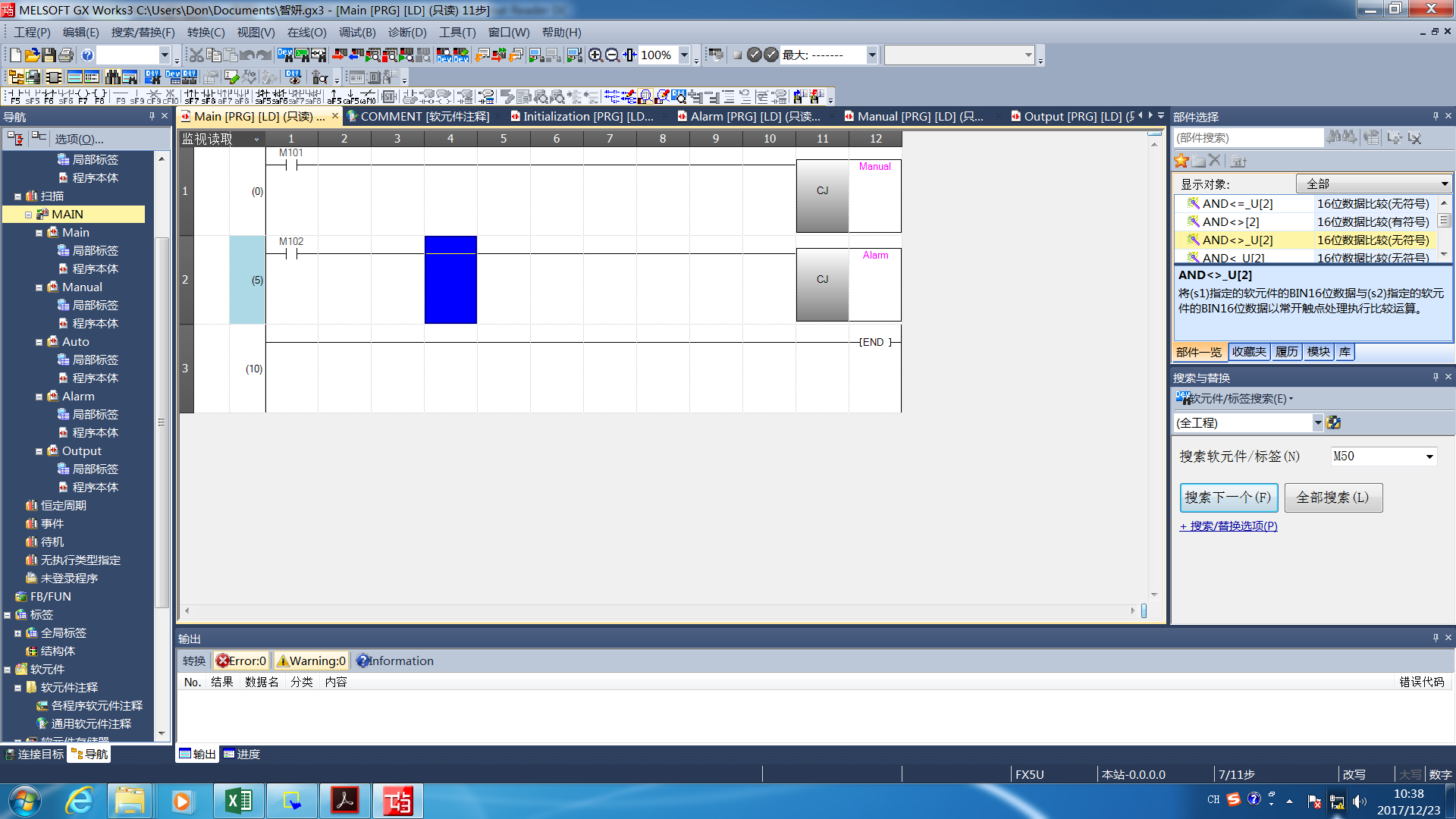Viewport: 1456px width, 819px height.
Task: Click the 搜索/替换选项(P) link
Action: pyautogui.click(x=1228, y=526)
